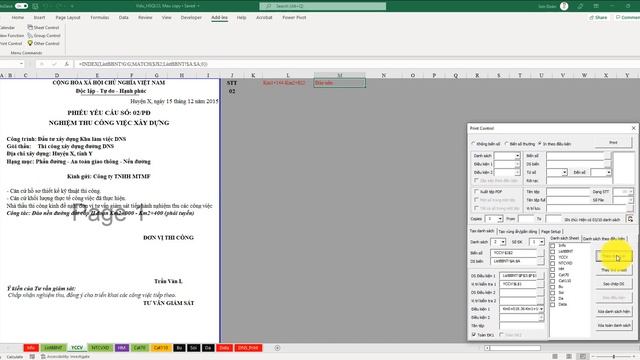Click the formula bar text
The height and width of the screenshot is (360, 640).
[143, 64]
